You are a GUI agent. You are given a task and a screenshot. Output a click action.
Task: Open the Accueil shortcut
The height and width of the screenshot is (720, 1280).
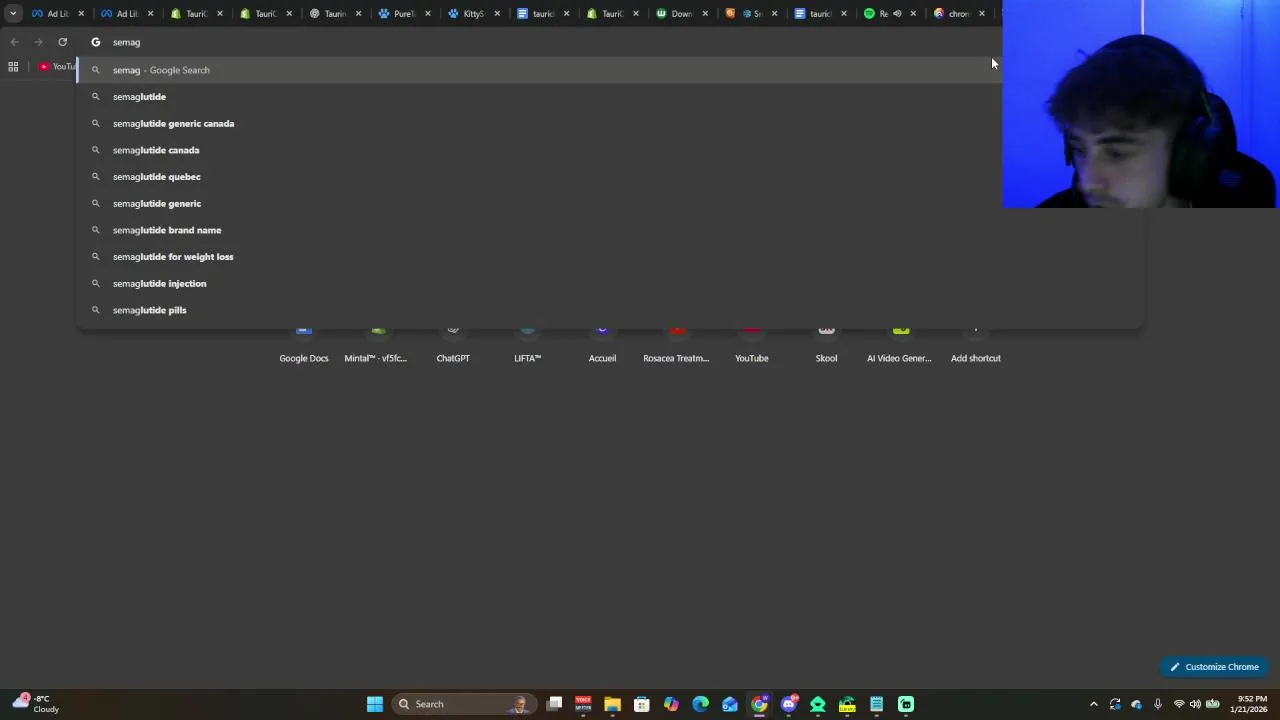click(602, 345)
